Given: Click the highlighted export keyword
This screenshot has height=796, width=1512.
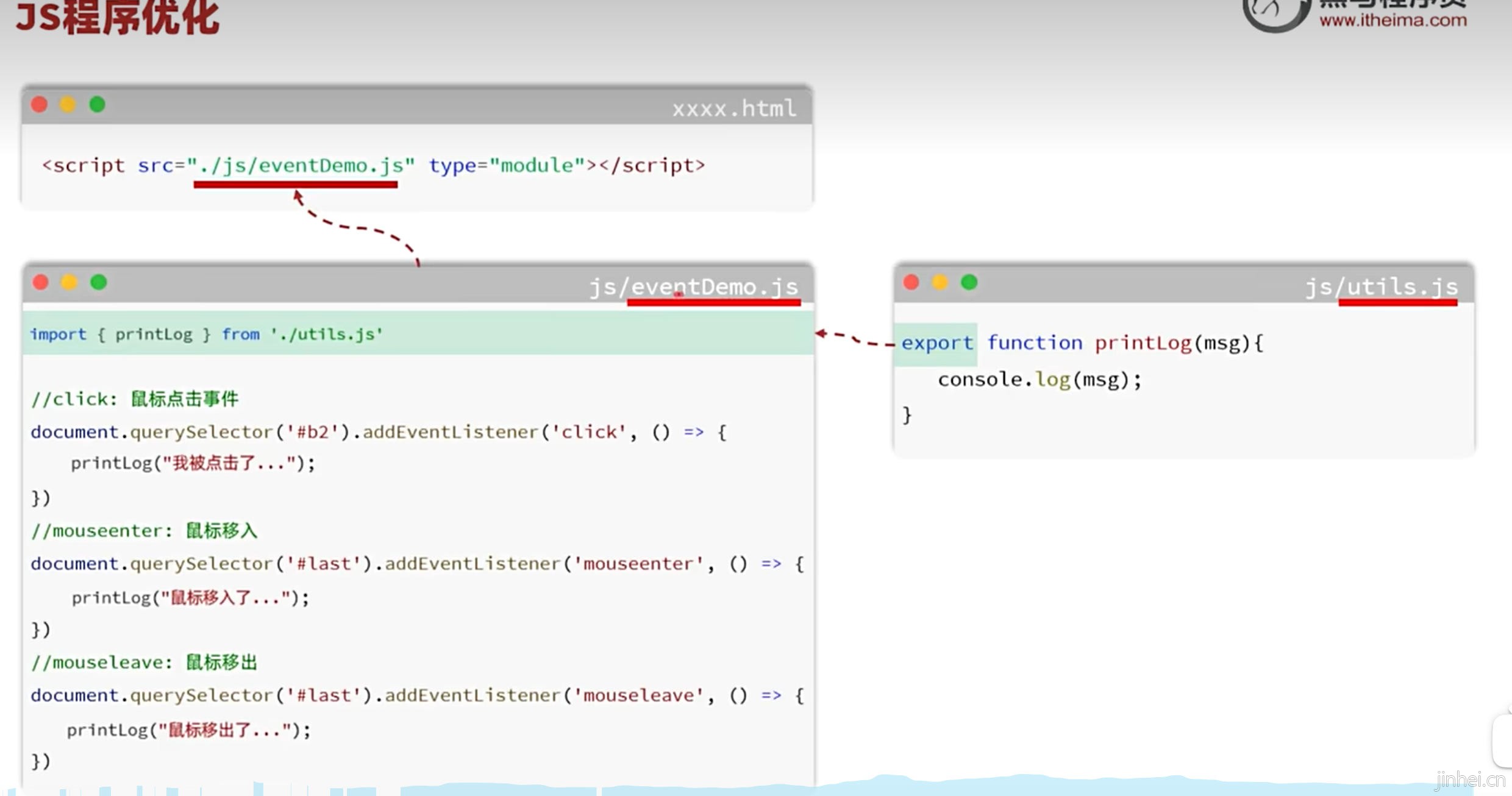Looking at the screenshot, I should point(937,343).
